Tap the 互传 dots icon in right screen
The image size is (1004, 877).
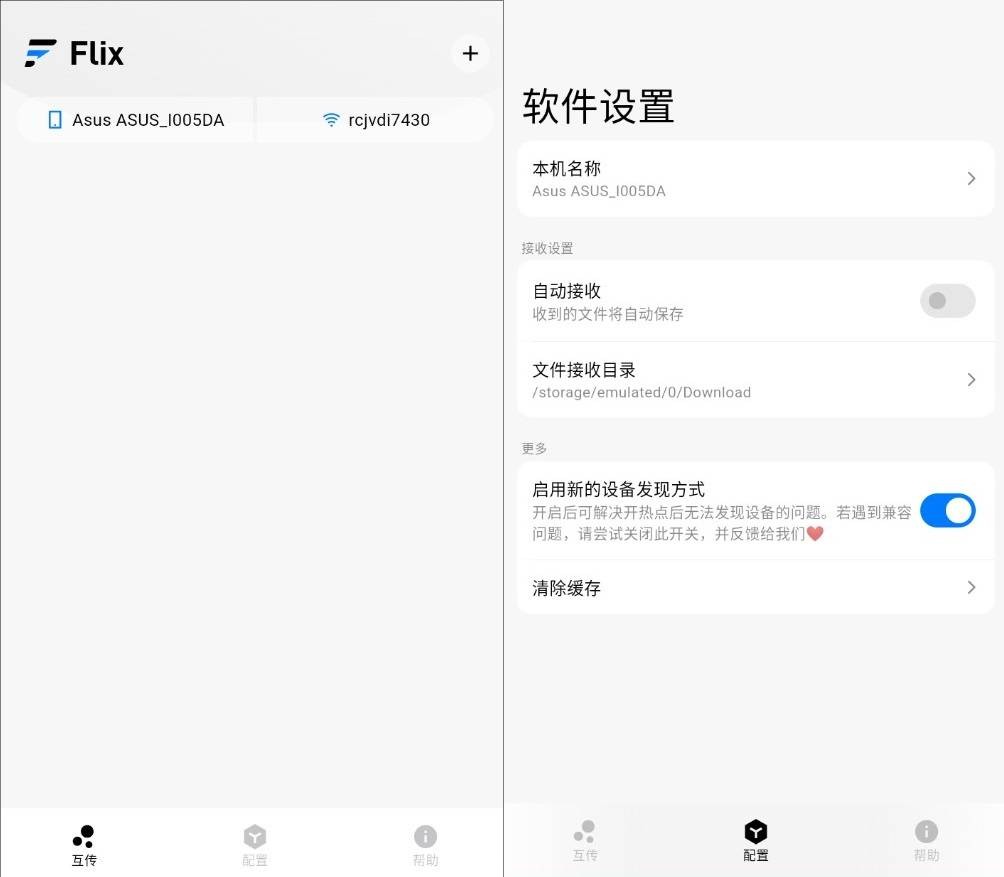pos(585,832)
